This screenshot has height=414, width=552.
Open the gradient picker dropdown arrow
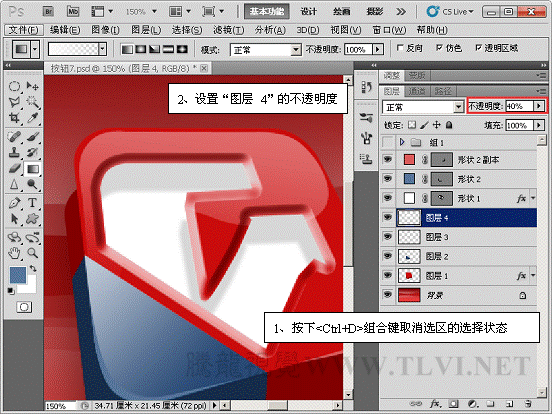click(102, 49)
